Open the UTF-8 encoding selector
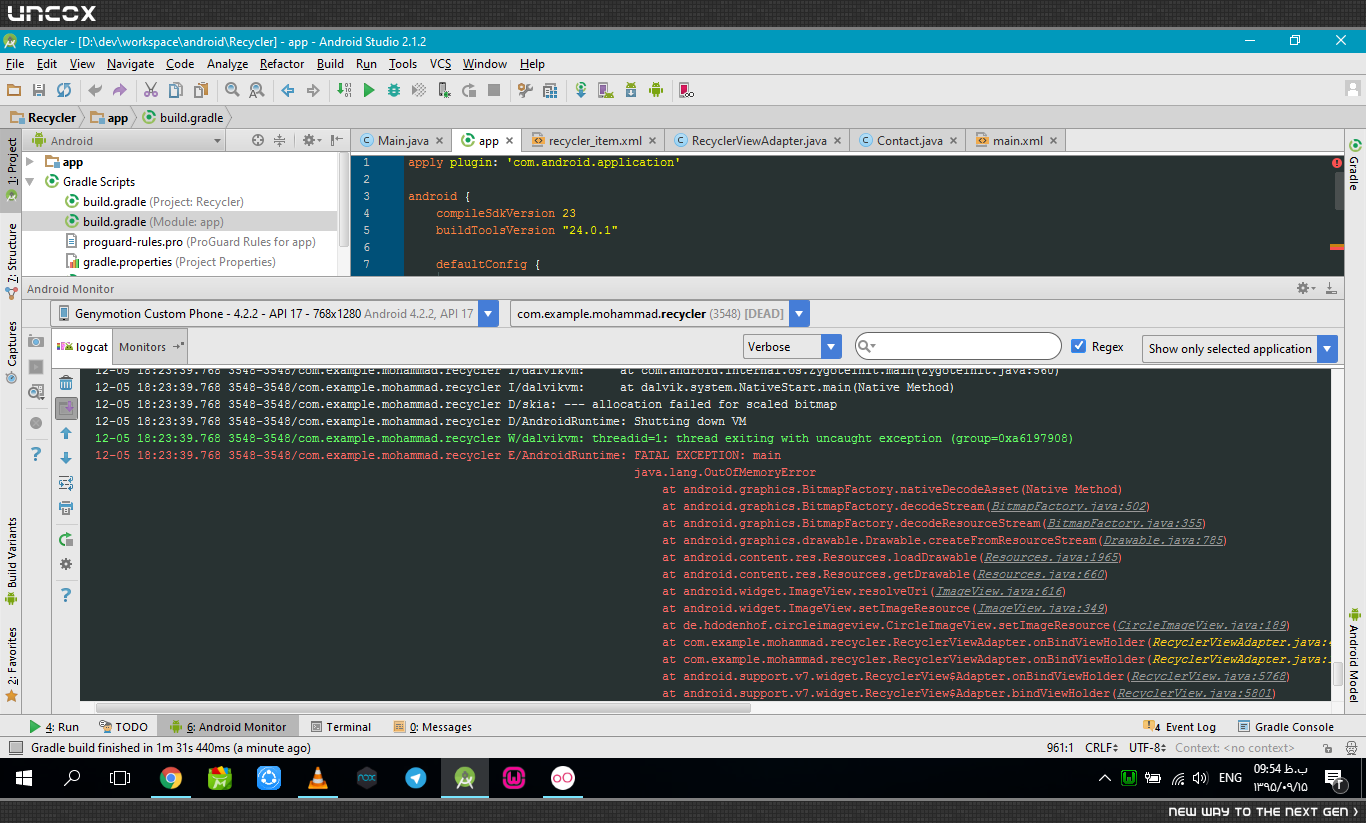 coord(1147,748)
